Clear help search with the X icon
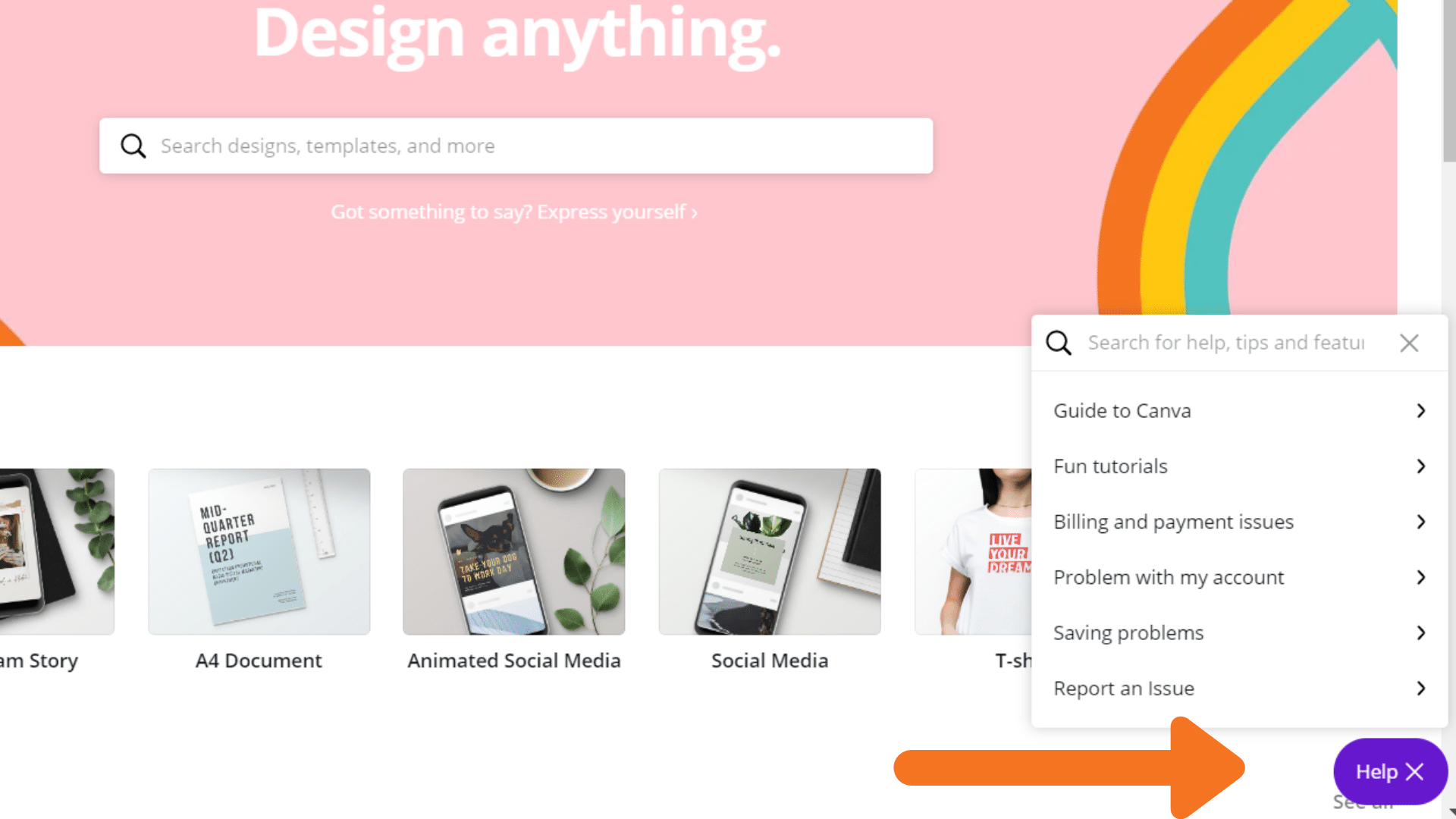The height and width of the screenshot is (819, 1456). point(1409,343)
